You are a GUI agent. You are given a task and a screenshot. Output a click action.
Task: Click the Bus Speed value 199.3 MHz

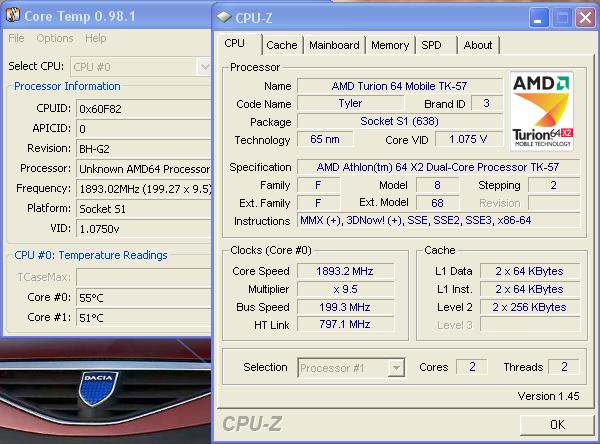pyautogui.click(x=345, y=307)
